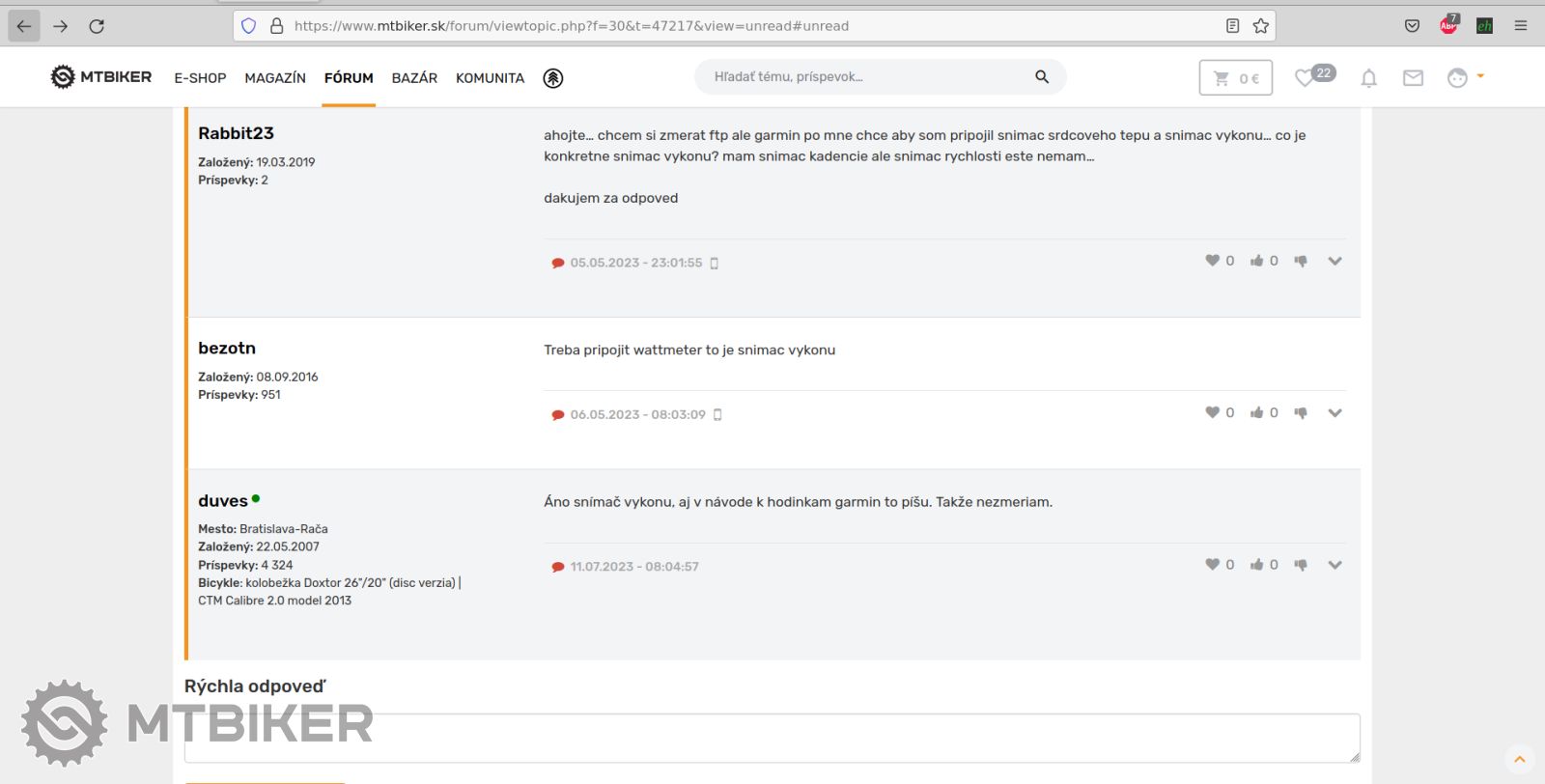The width and height of the screenshot is (1545, 784).
Task: Open the shopping cart showing 0 €
Action: pyautogui.click(x=1235, y=78)
